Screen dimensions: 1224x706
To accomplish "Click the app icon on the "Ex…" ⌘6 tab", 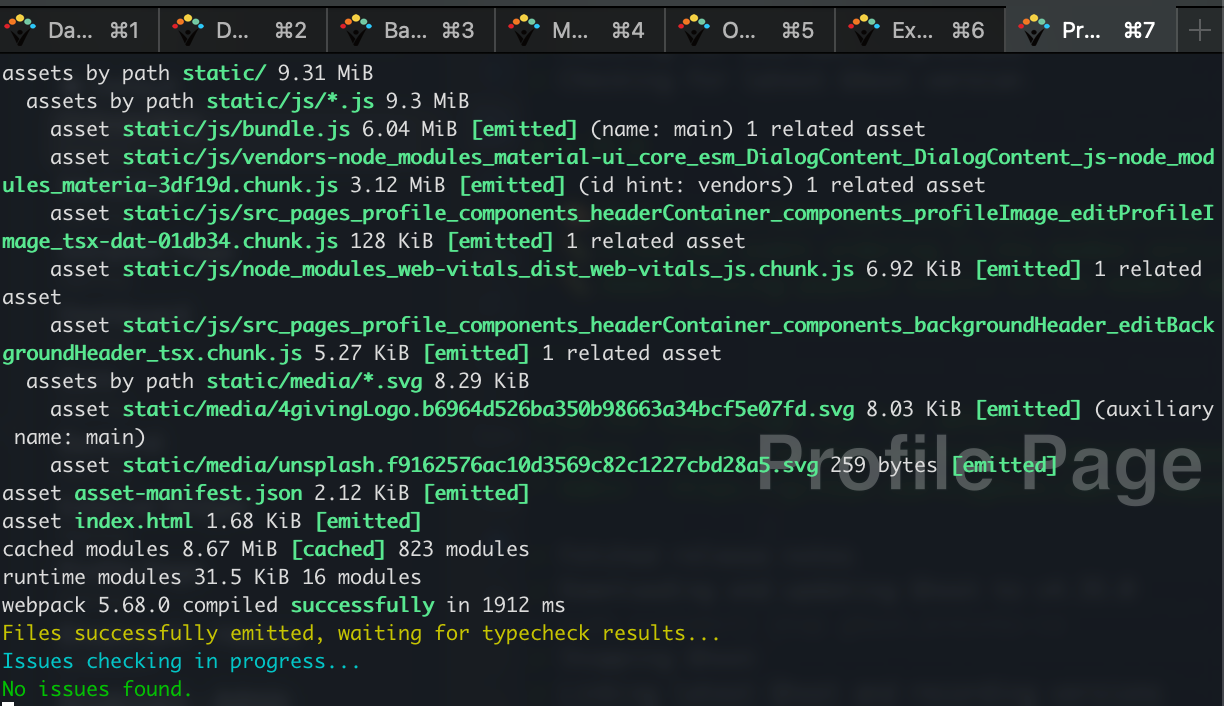I will [x=865, y=29].
